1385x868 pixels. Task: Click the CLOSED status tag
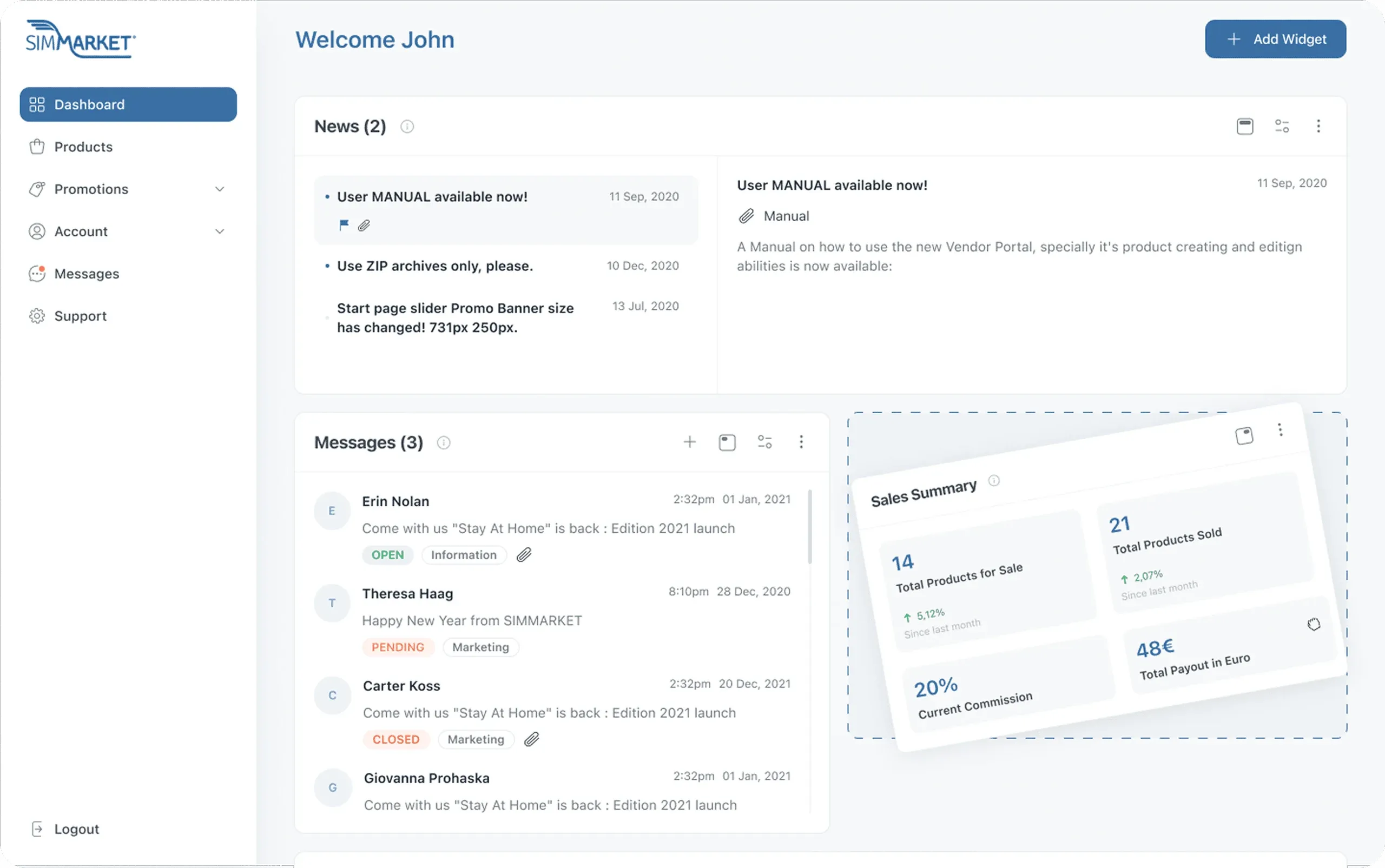[396, 740]
